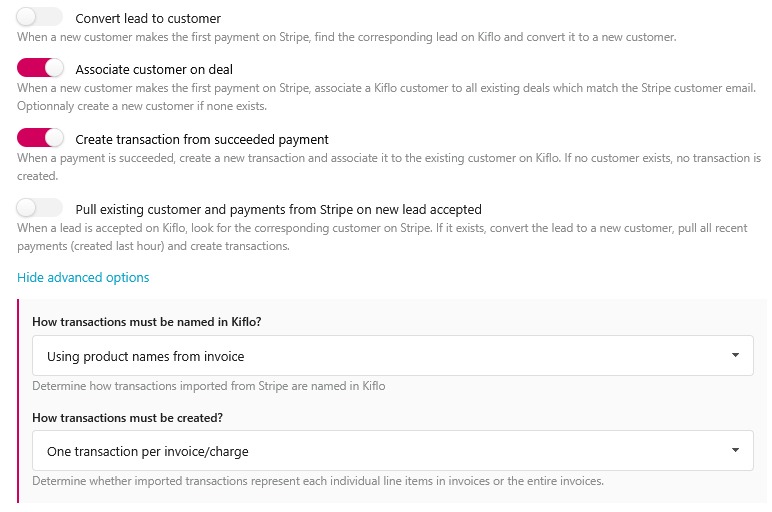Click the arrow beside Using product names from invoice
Viewport: 772px width, 512px height.
coord(735,355)
